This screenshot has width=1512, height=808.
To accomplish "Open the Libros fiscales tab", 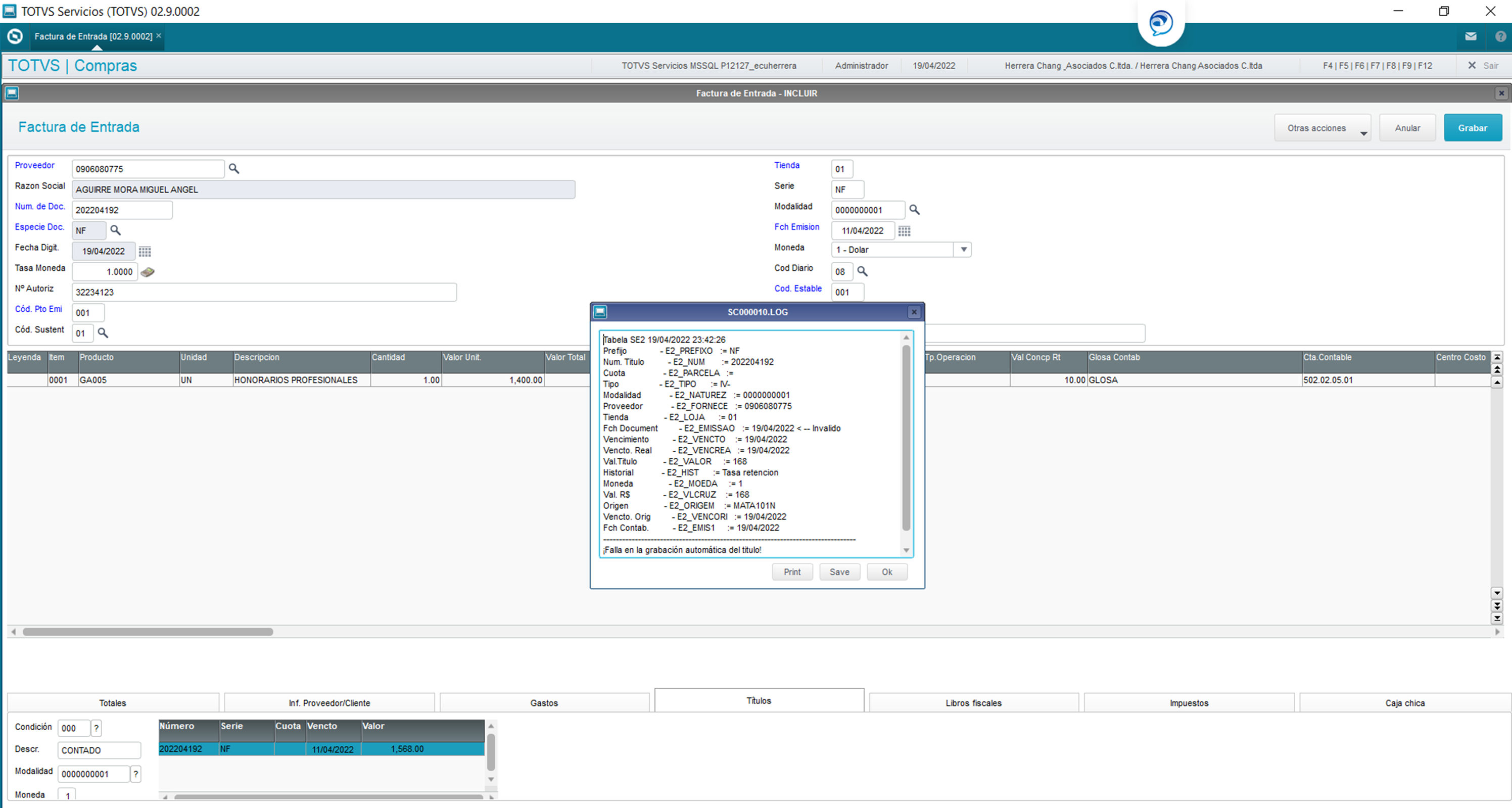I will coord(973,703).
